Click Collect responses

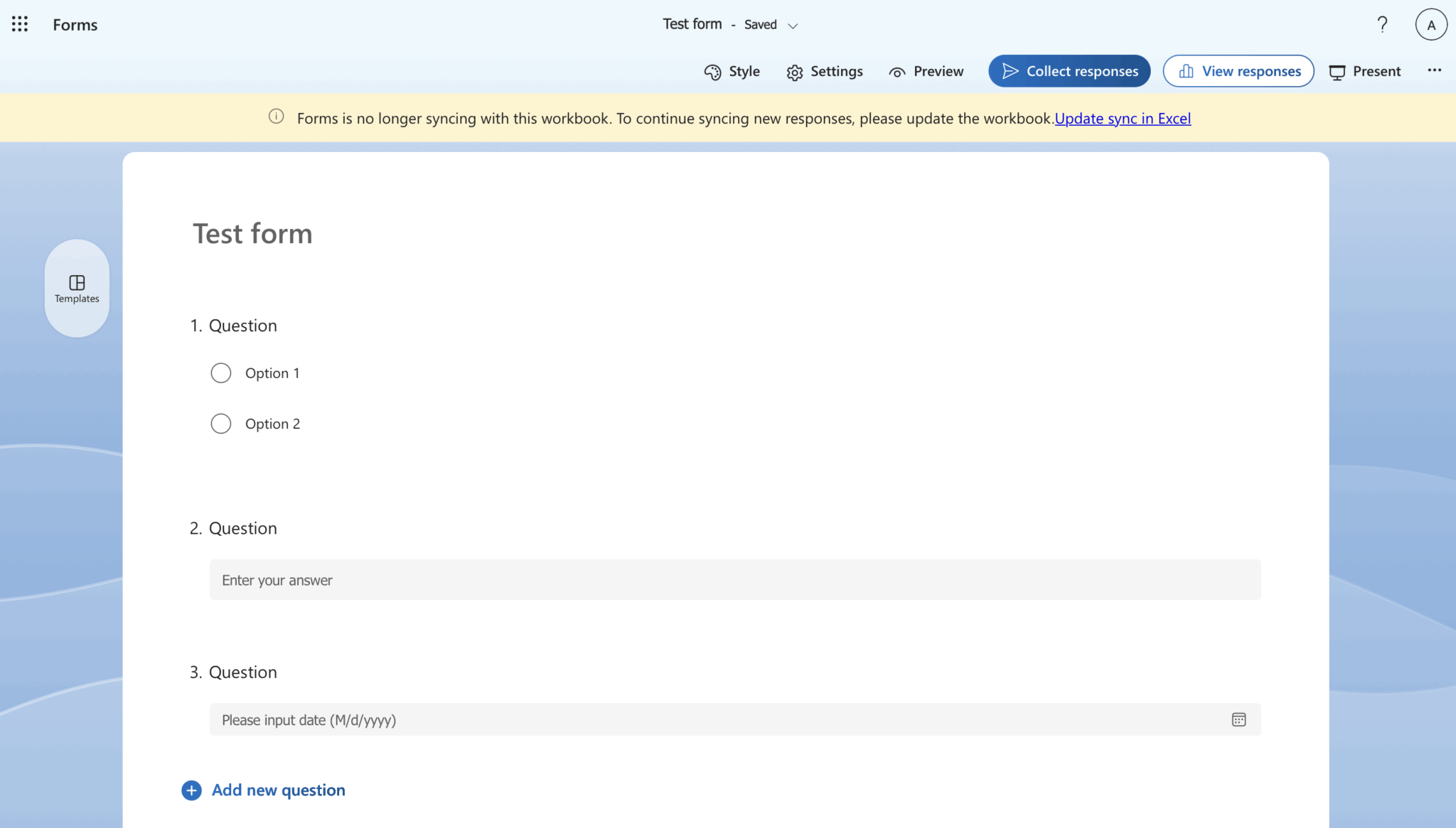point(1069,71)
